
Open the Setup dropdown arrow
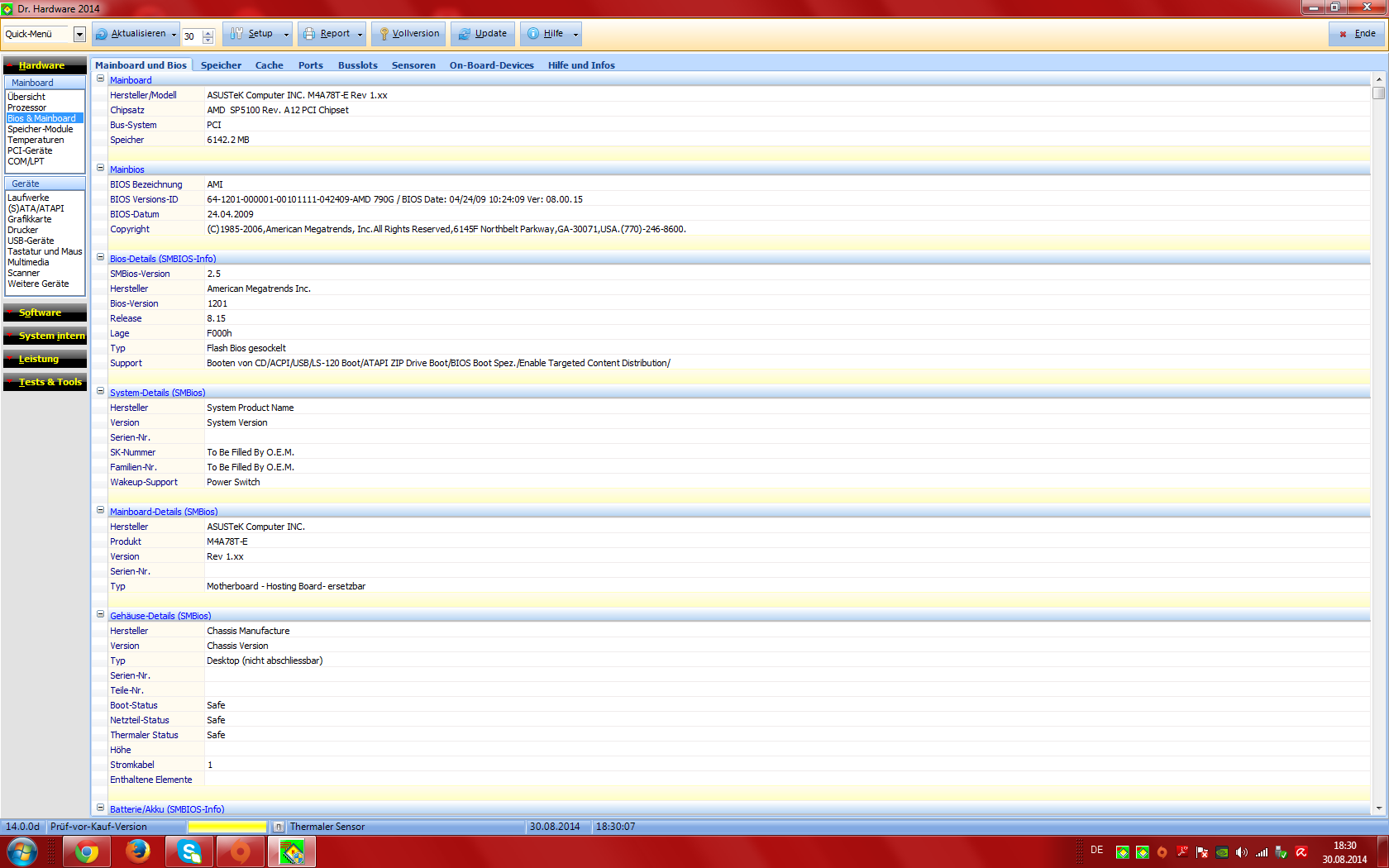point(287,35)
